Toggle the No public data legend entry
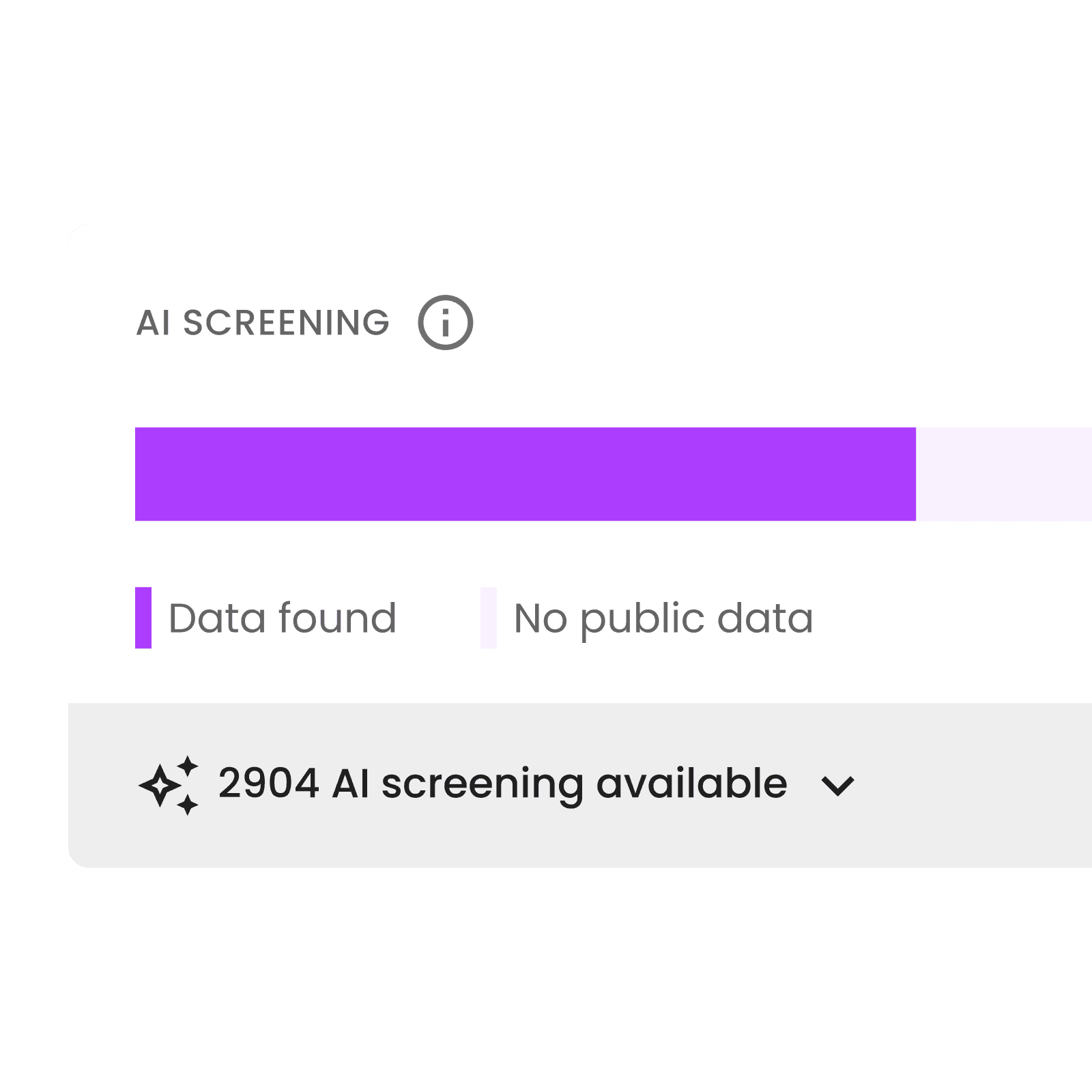The image size is (1092, 1092). coord(662,616)
